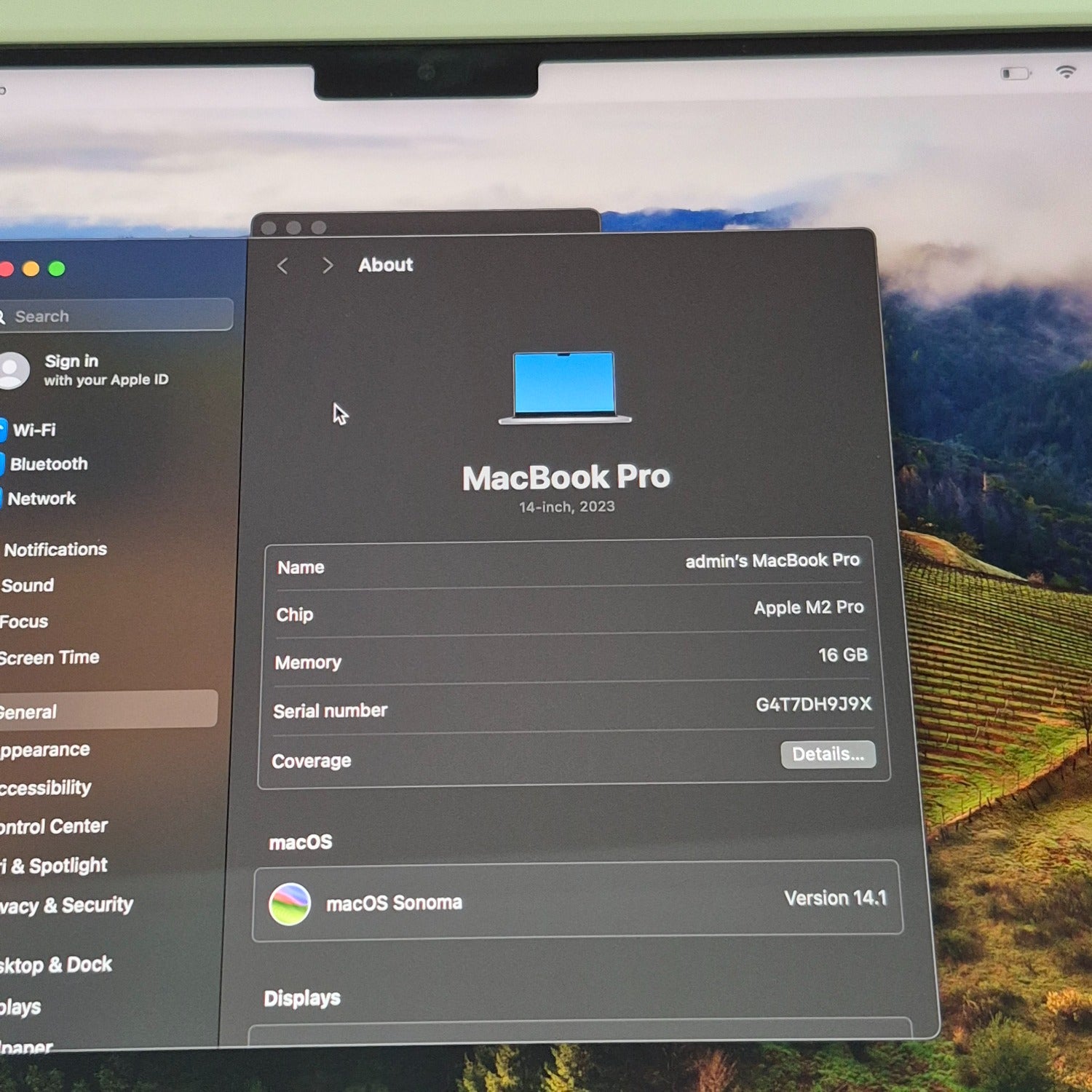Open Screen Time in the sidebar
Image resolution: width=1092 pixels, height=1092 pixels.
coord(50,658)
